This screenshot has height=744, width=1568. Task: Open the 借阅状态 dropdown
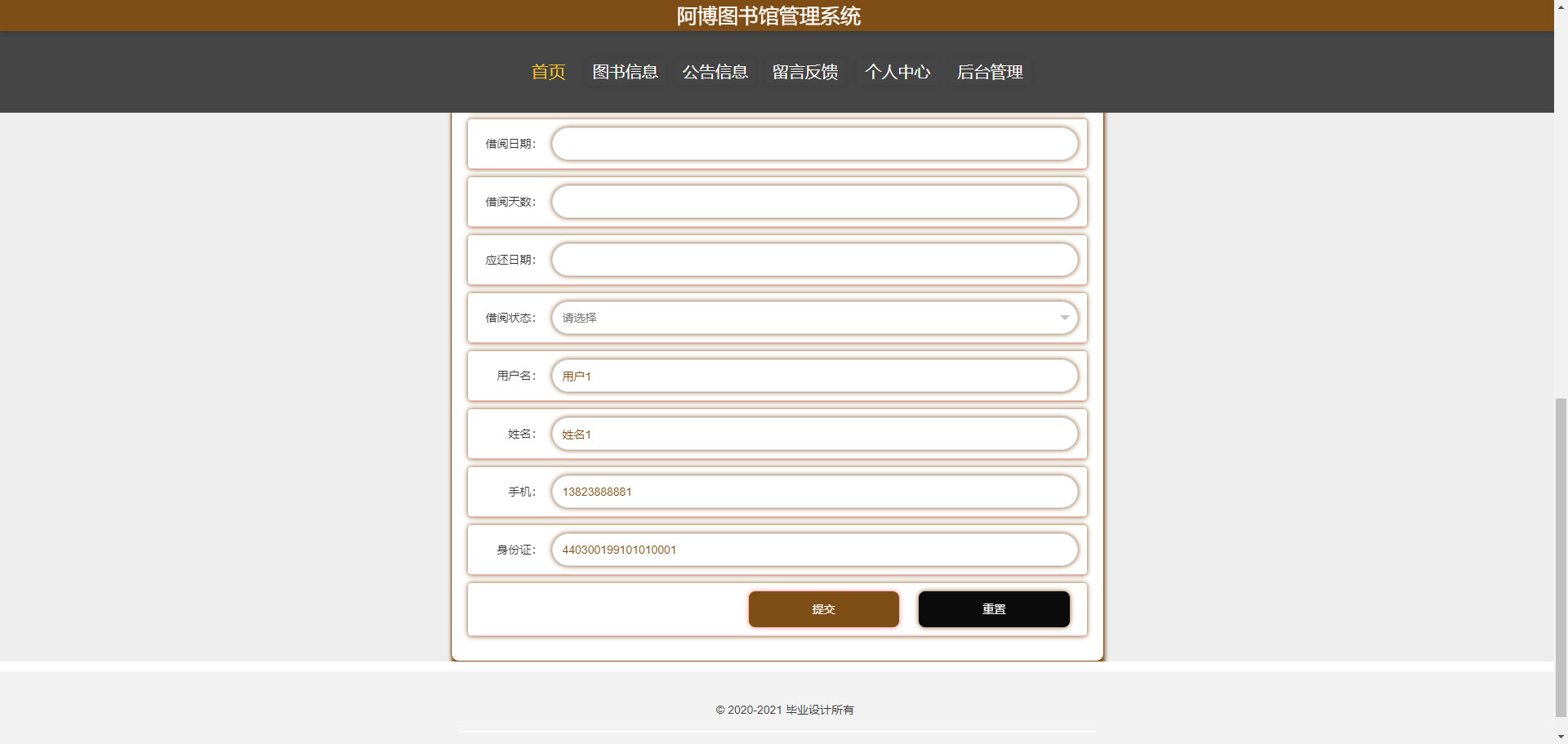[814, 318]
